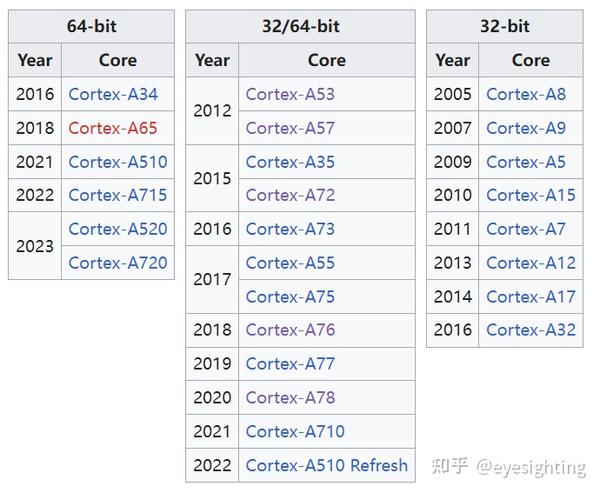Follow the Cortex-A15 link

[x=531, y=195]
